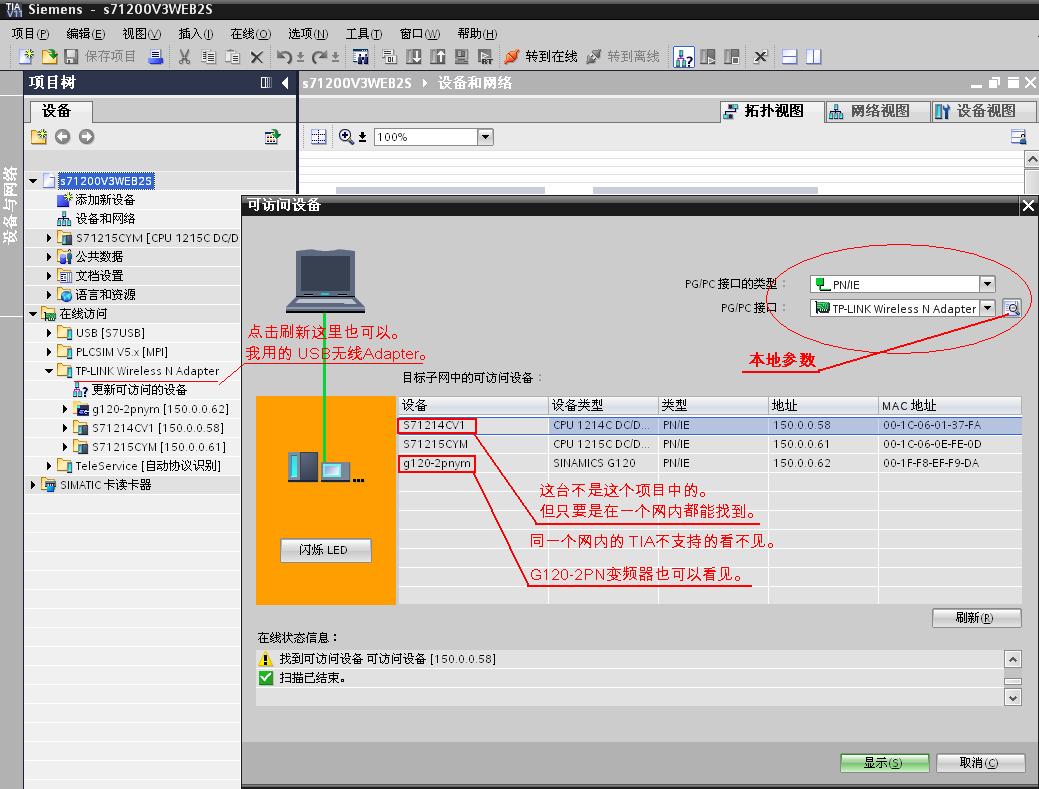Select 更新可访问的设备 tree item
This screenshot has height=789, width=1039.
pos(138,390)
